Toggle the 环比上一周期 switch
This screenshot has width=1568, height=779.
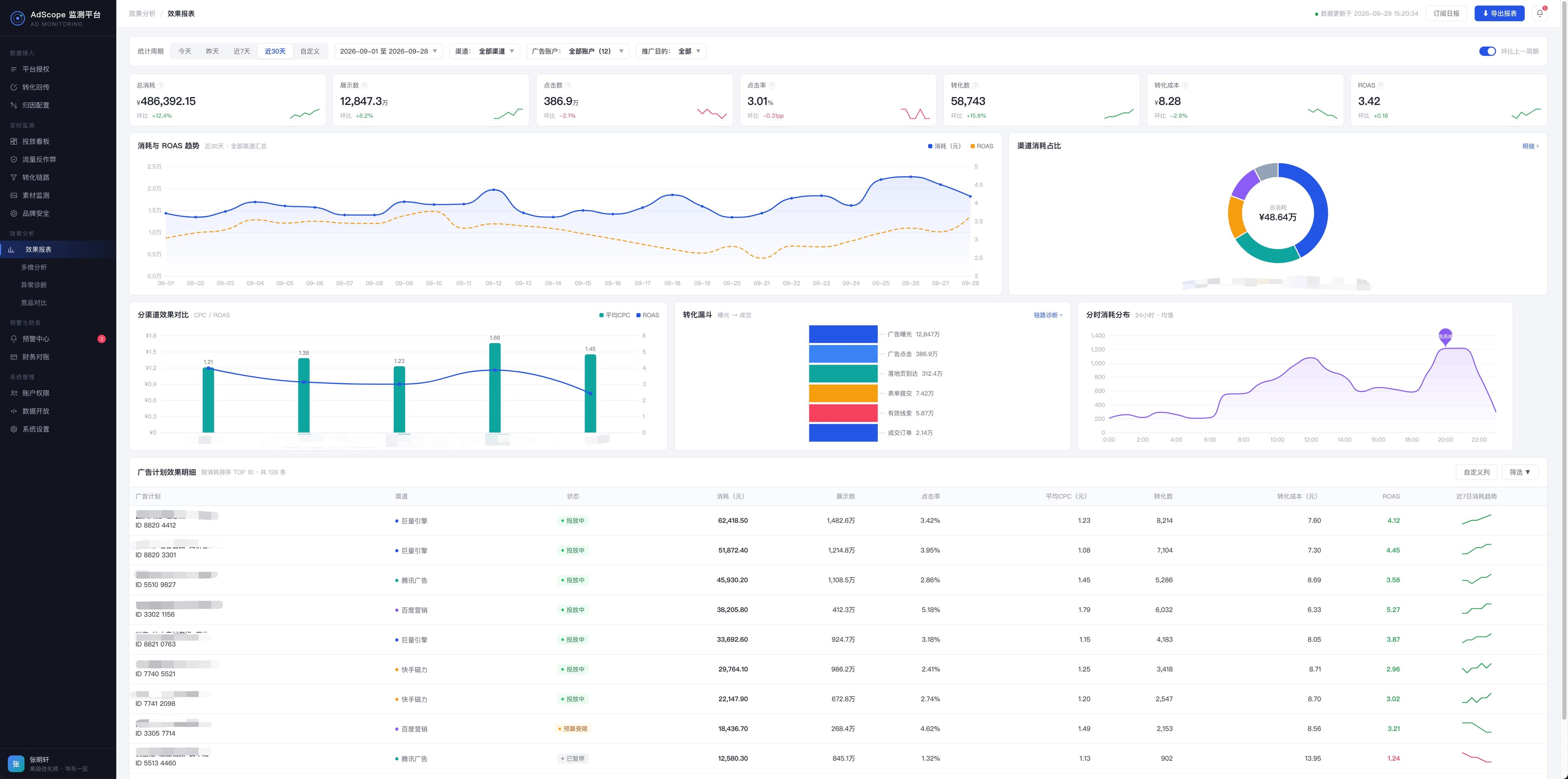coord(1487,51)
